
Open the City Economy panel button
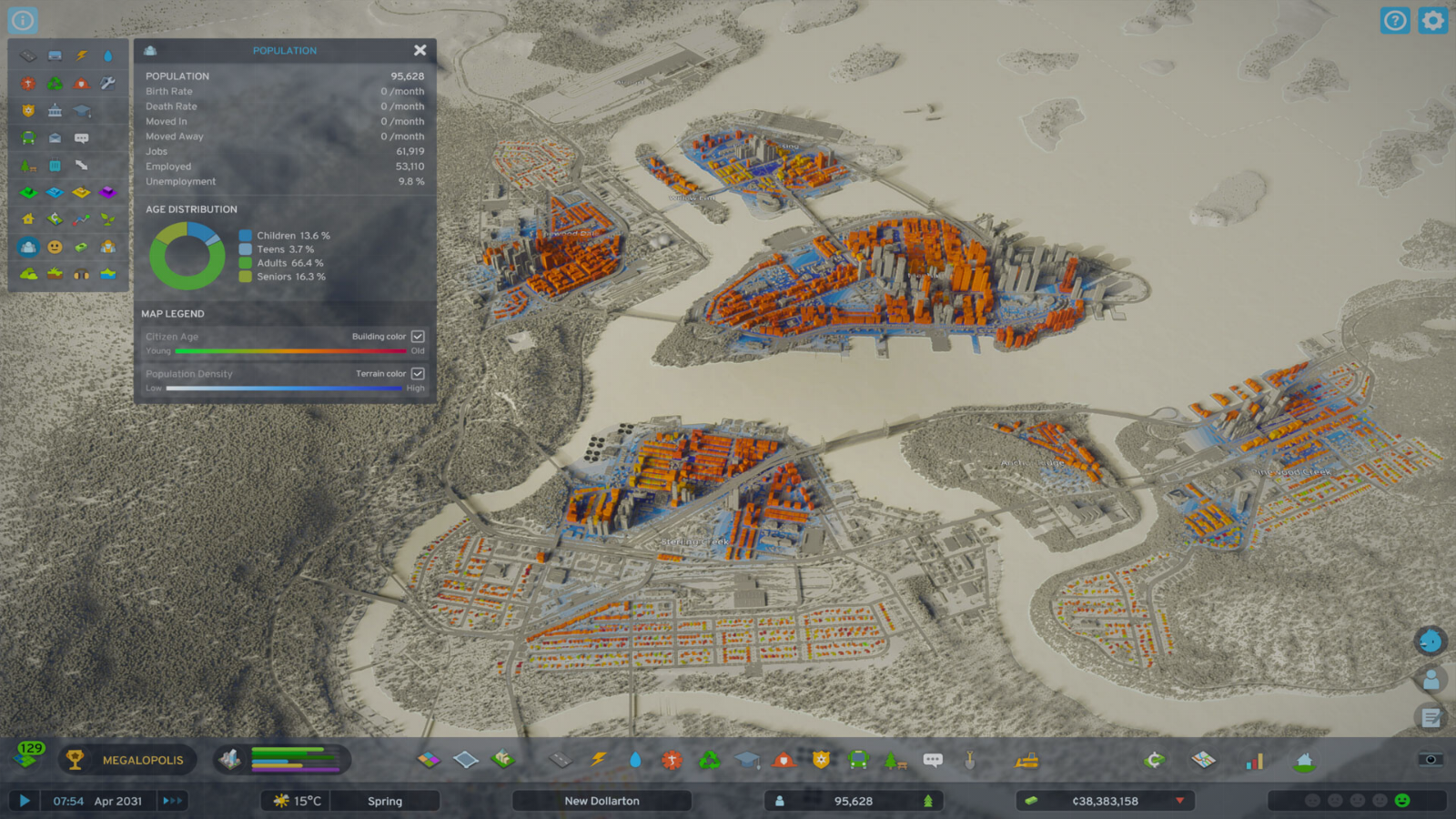[x=1155, y=760]
